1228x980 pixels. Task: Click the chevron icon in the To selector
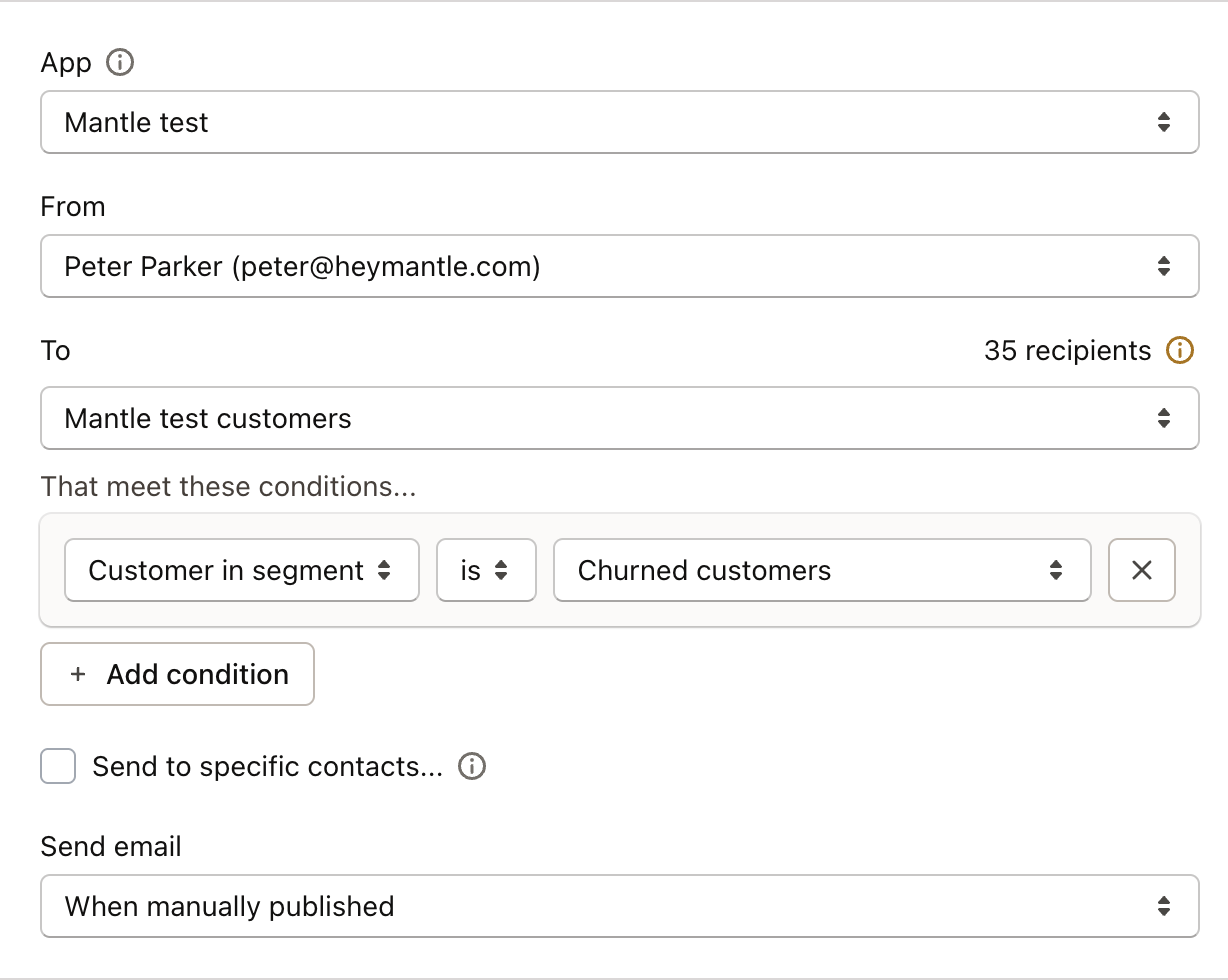click(x=1164, y=418)
